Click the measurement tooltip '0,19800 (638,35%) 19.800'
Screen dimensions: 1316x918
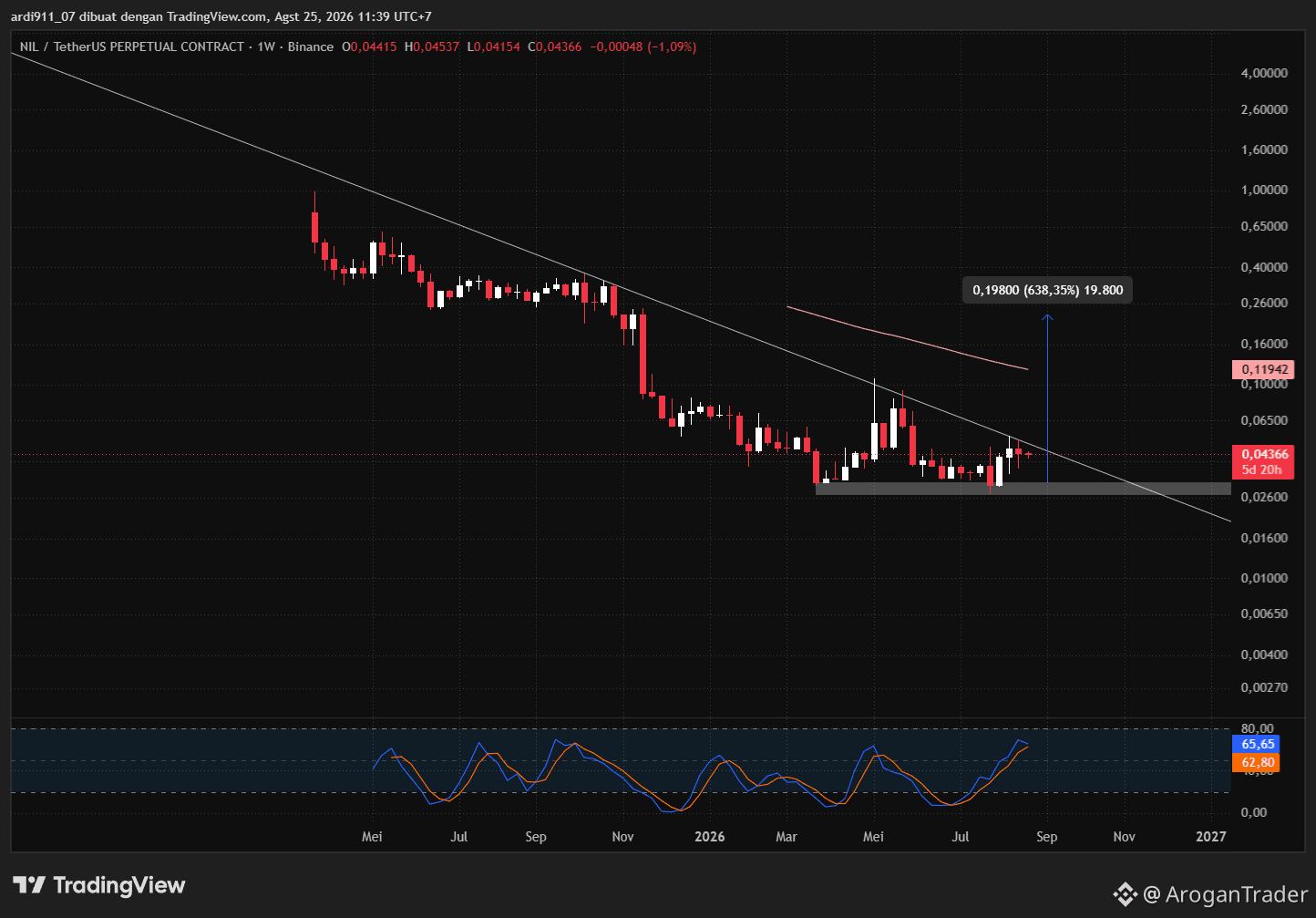point(1047,290)
